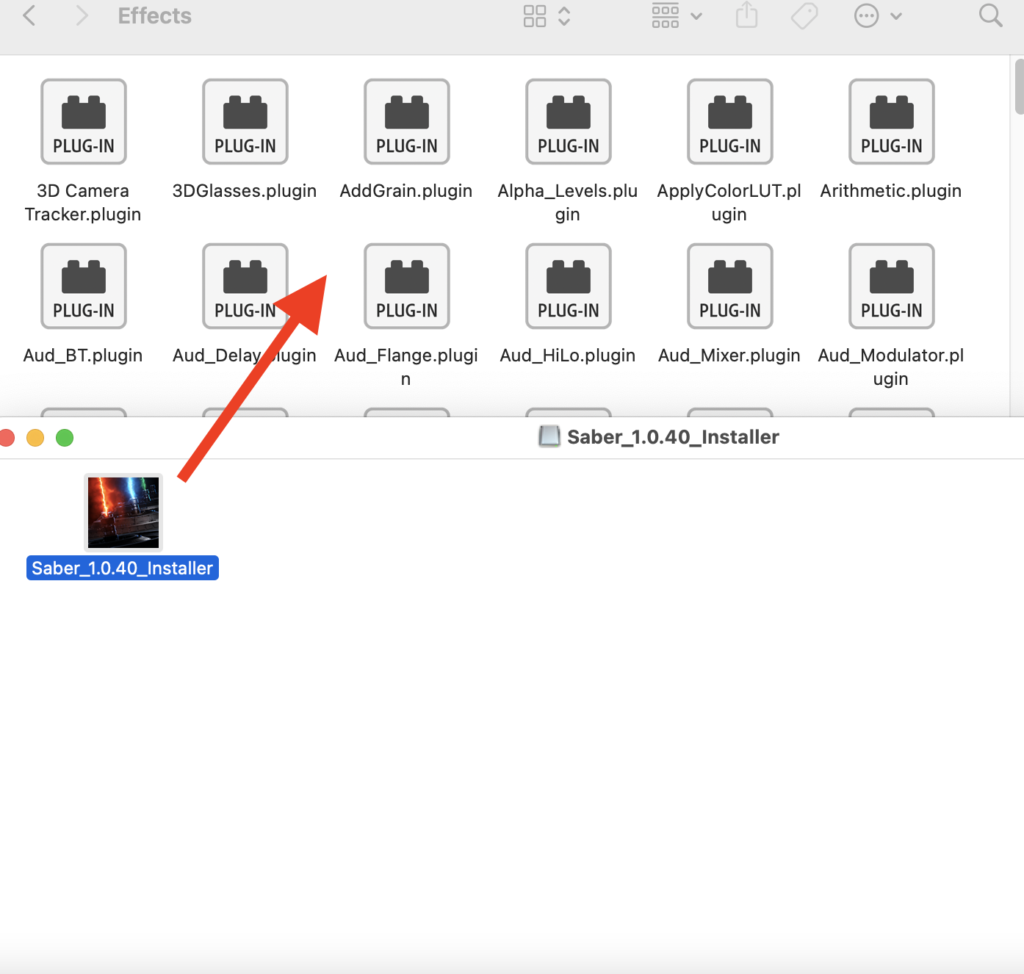The height and width of the screenshot is (974, 1024).
Task: Select the AddGrain.plugin icon
Action: (406, 121)
